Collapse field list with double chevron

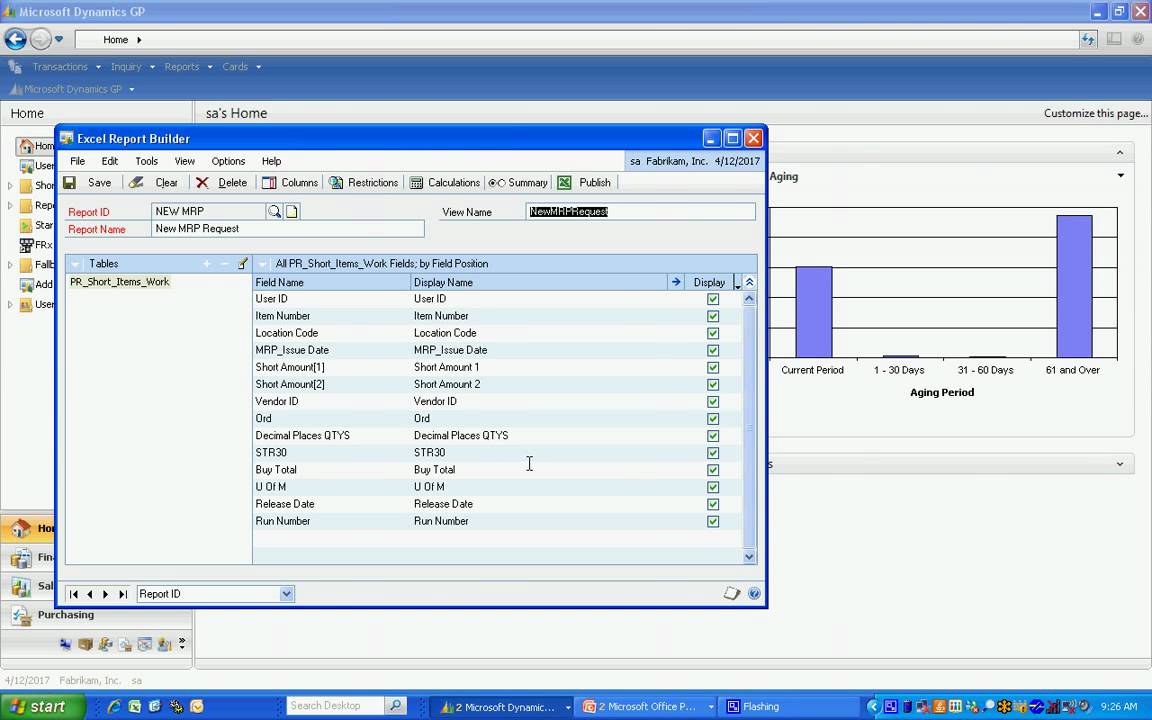tap(749, 281)
